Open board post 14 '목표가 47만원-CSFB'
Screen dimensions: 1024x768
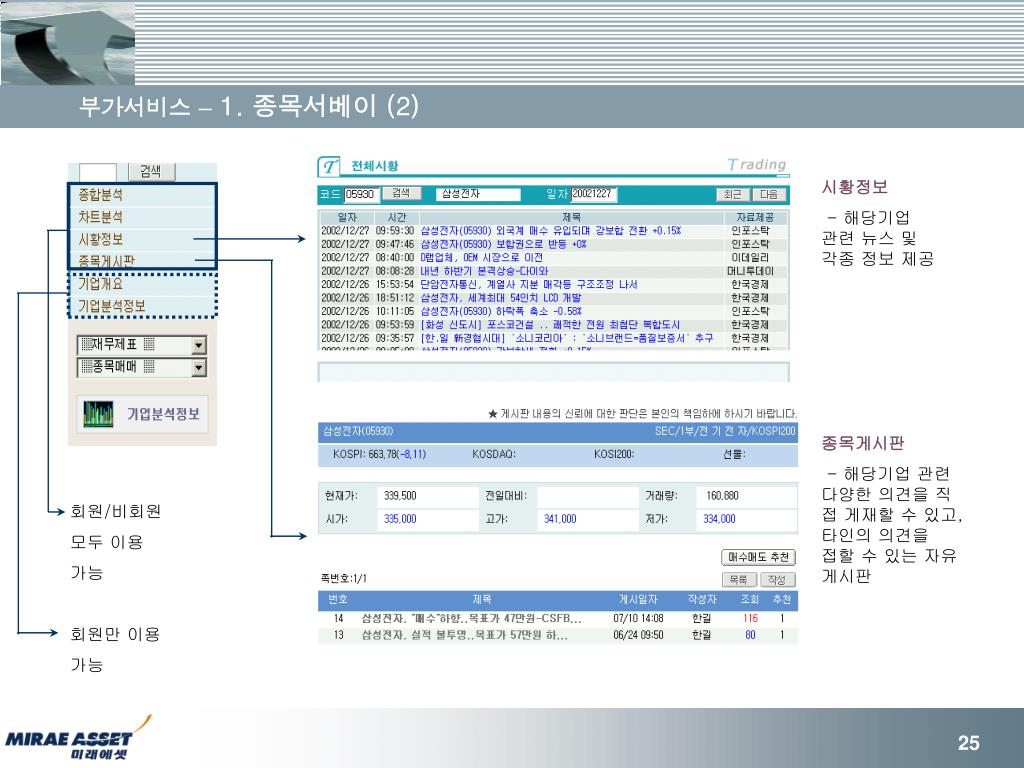coord(472,618)
